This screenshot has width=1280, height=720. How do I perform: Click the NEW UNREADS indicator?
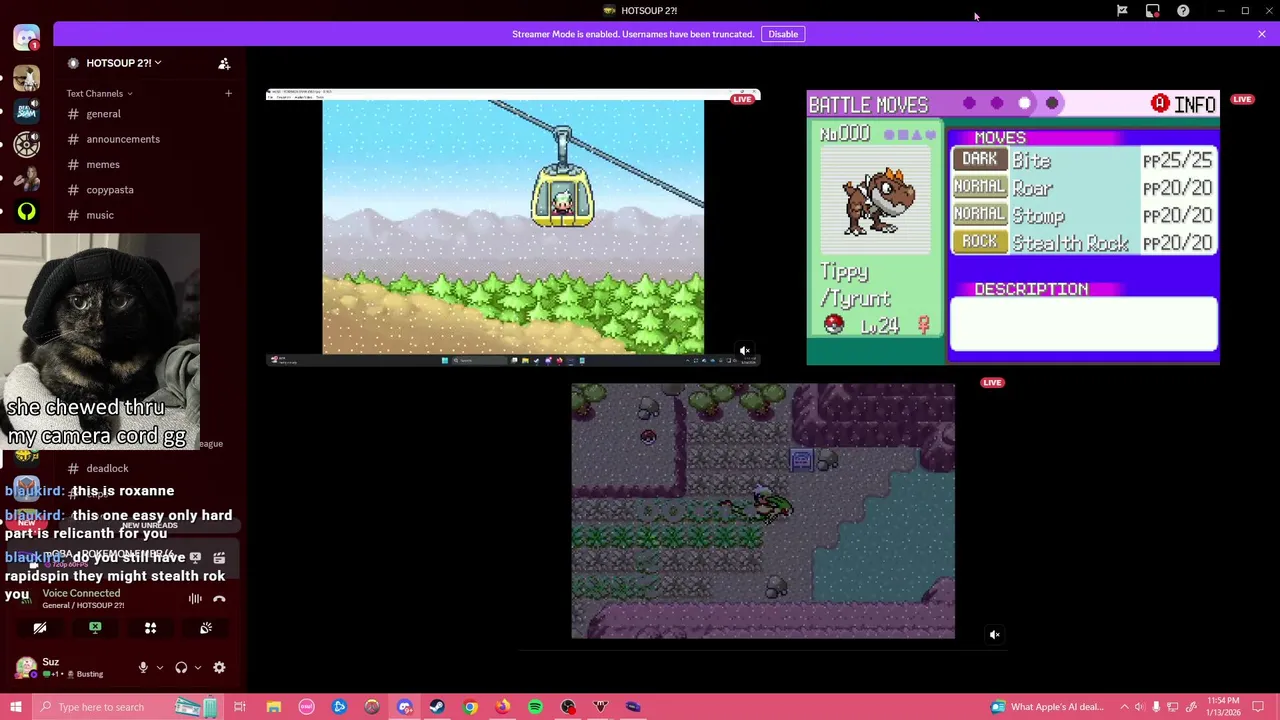(149, 526)
